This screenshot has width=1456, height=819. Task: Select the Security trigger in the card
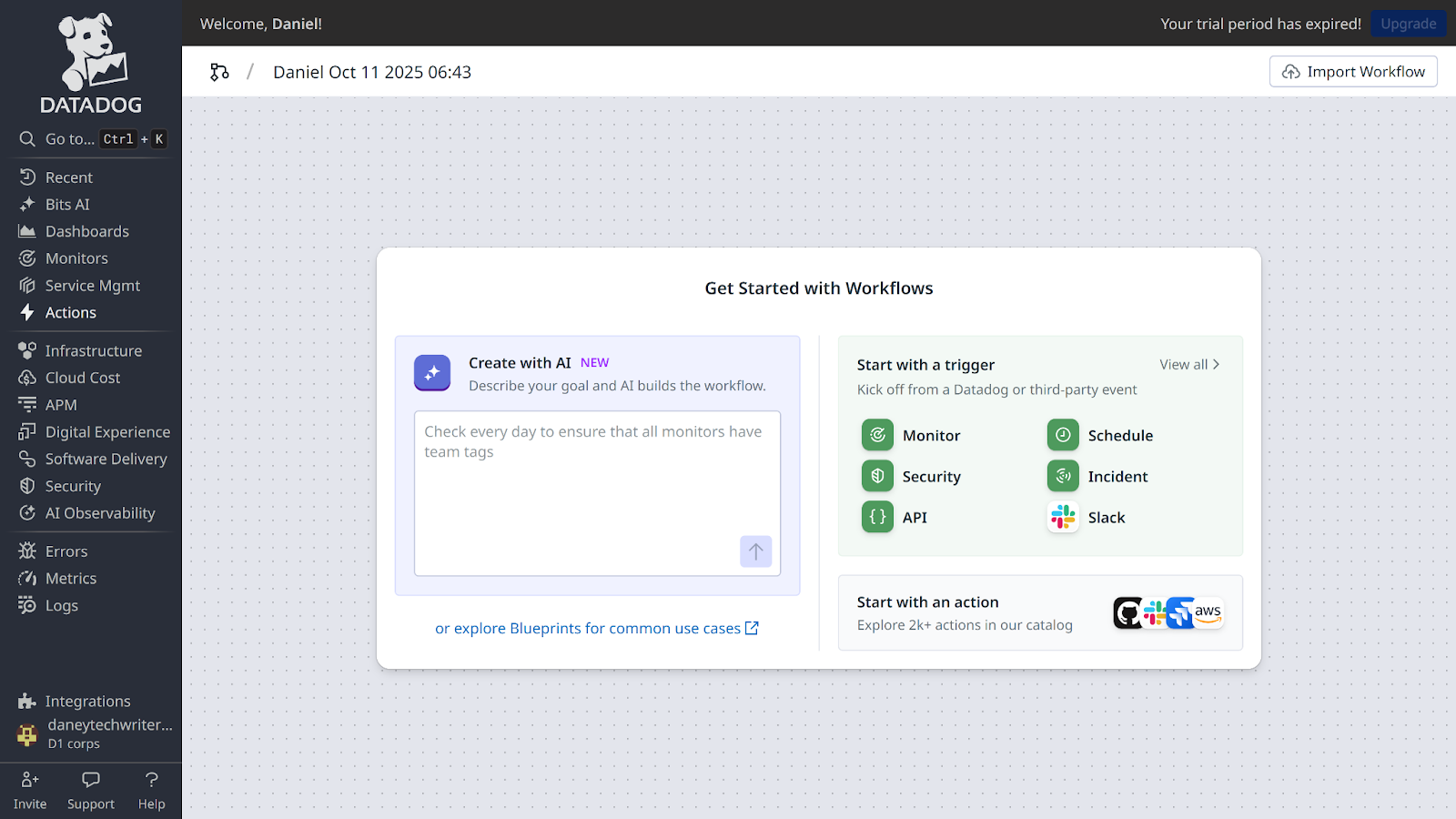(x=912, y=477)
